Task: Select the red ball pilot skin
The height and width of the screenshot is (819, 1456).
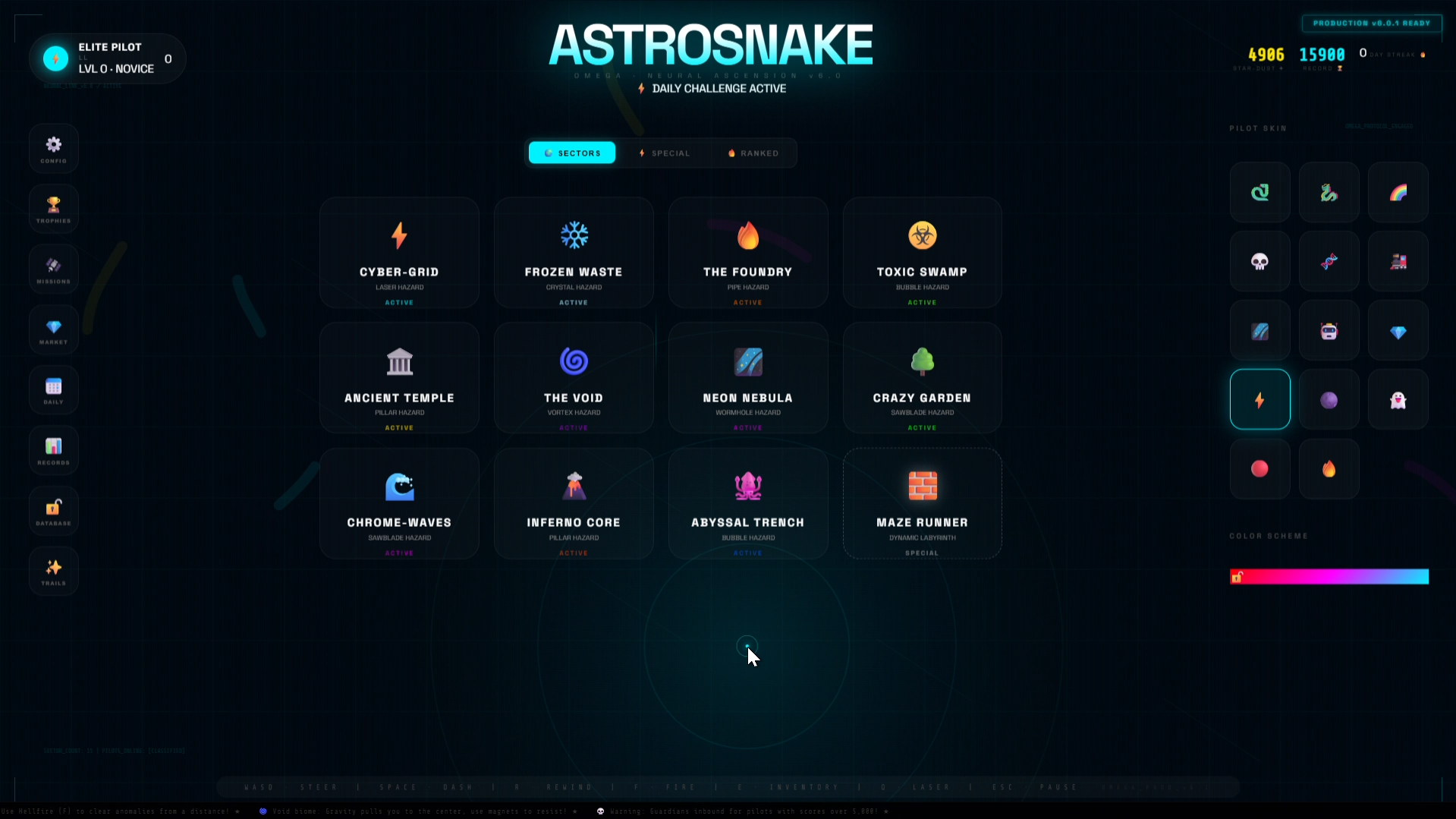Action: [1259, 469]
